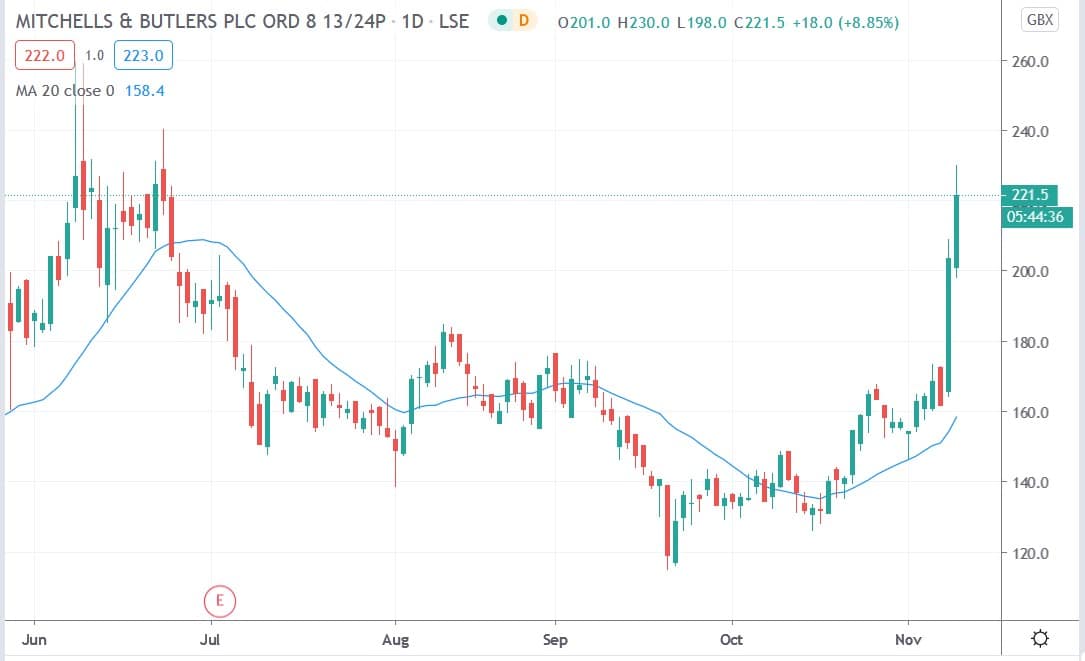Click the 260.0 price axis label

[x=1030, y=62]
